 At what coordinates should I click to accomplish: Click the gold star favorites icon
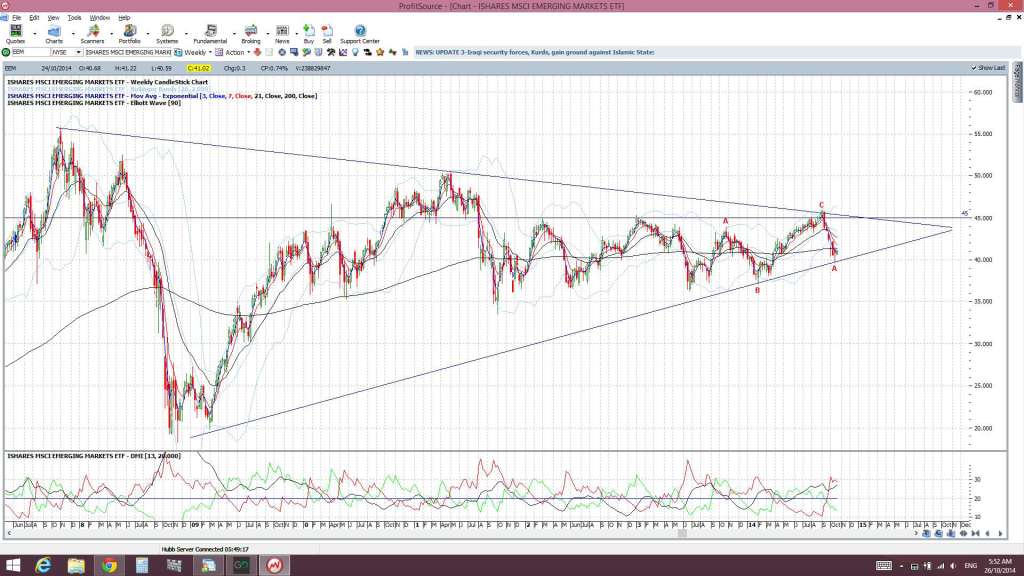point(379,52)
